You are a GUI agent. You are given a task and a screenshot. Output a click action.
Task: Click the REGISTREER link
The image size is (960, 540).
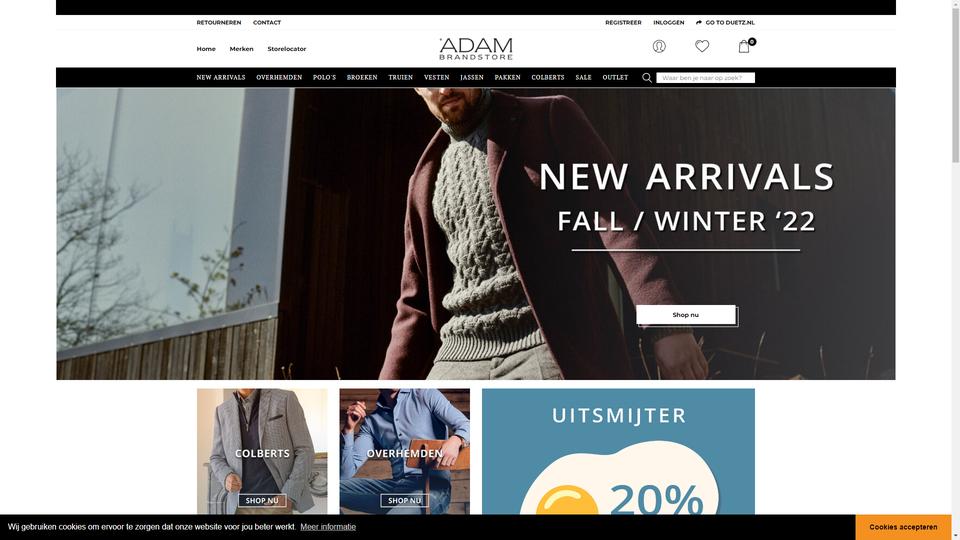click(623, 23)
